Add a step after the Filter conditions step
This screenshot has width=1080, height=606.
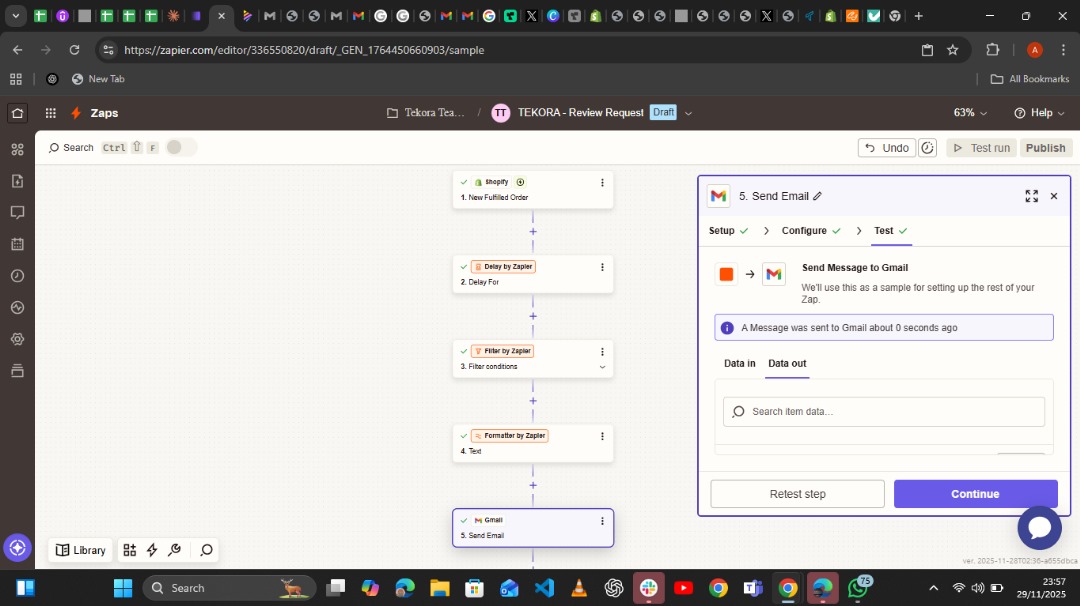point(533,401)
